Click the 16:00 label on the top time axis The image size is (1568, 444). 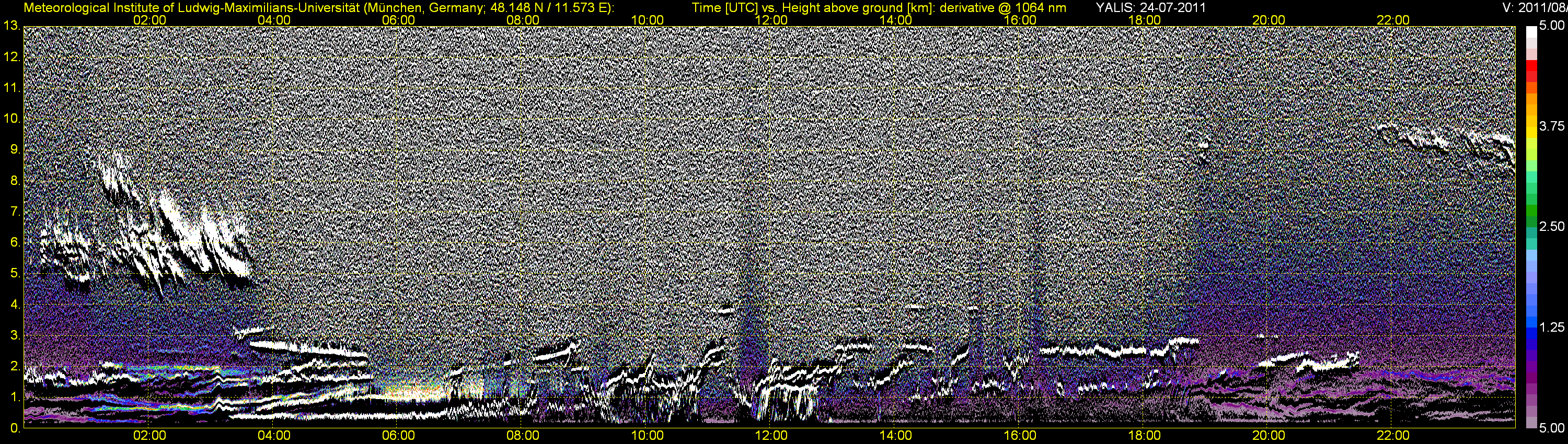(1020, 20)
